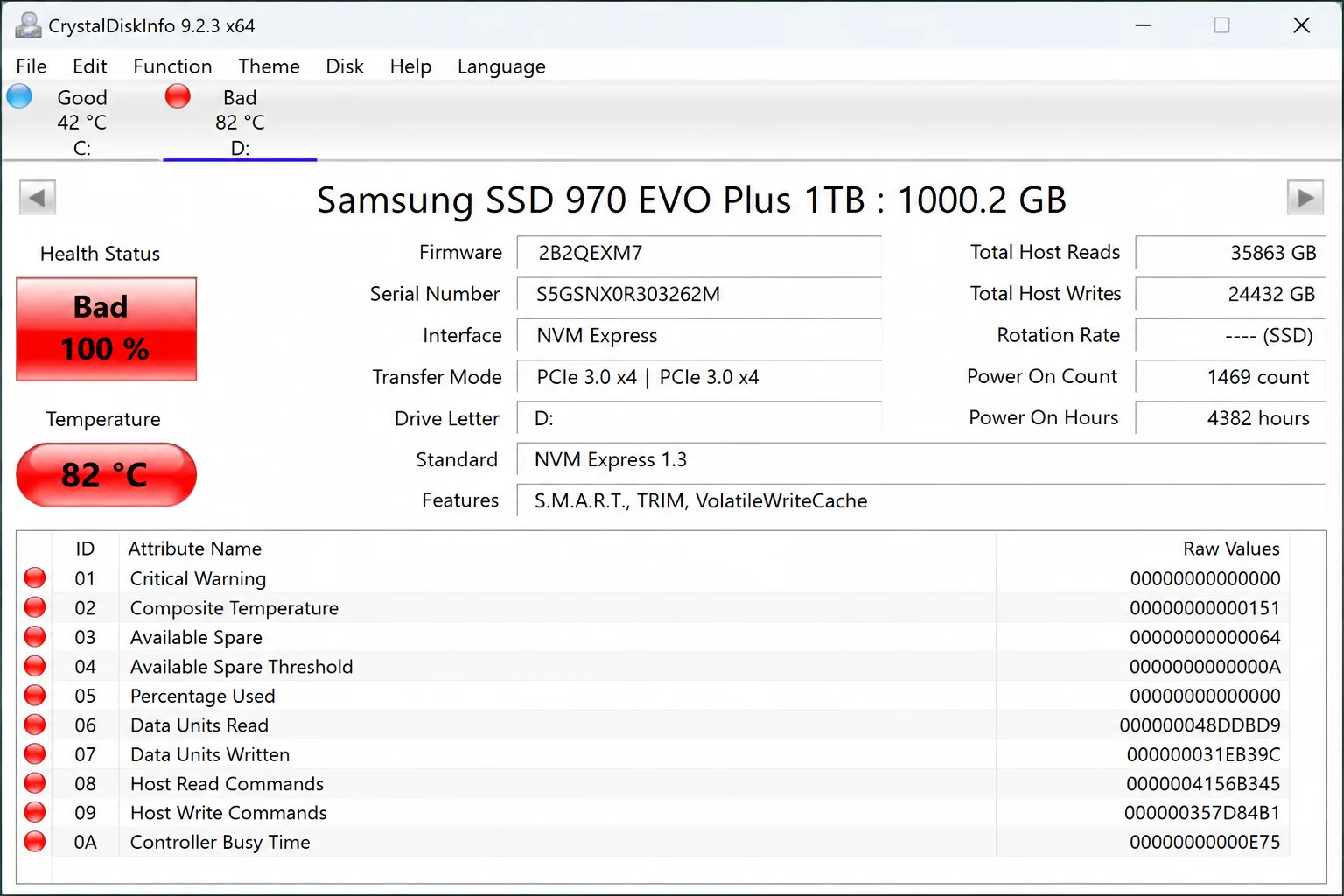Select the blue Good status orb for C:
Viewport: 1344px width, 896px height.
coord(19,95)
